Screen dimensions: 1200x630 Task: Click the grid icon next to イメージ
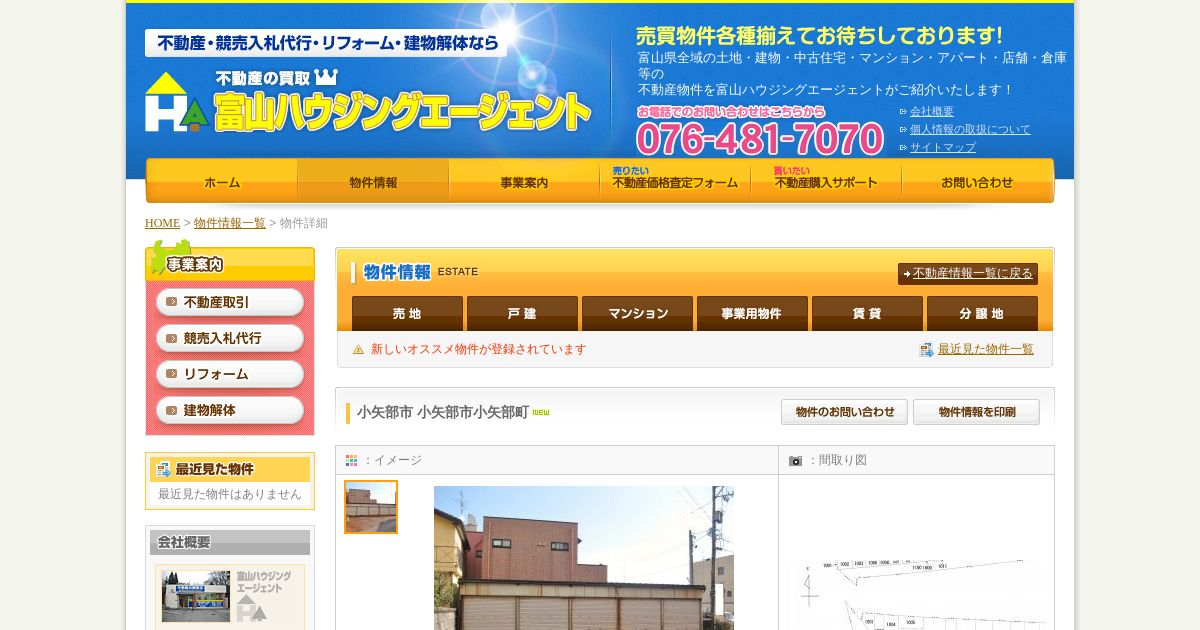351,461
